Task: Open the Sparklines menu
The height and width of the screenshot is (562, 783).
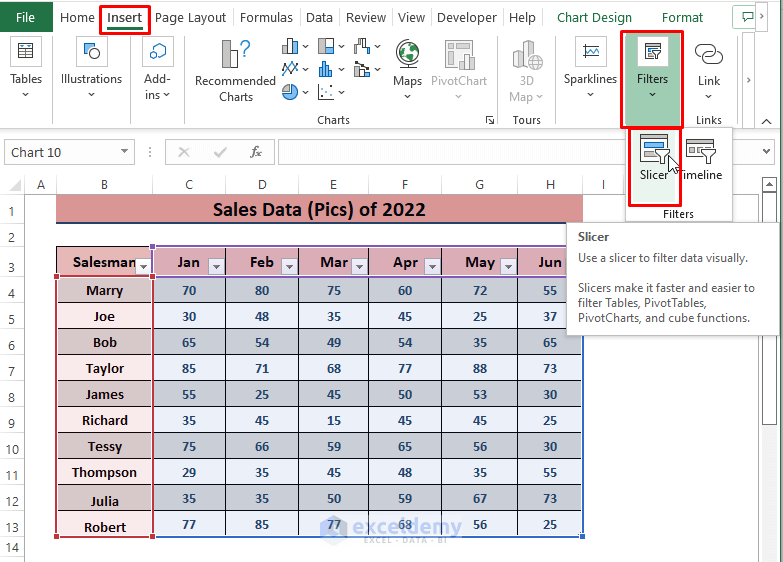Action: pyautogui.click(x=590, y=66)
